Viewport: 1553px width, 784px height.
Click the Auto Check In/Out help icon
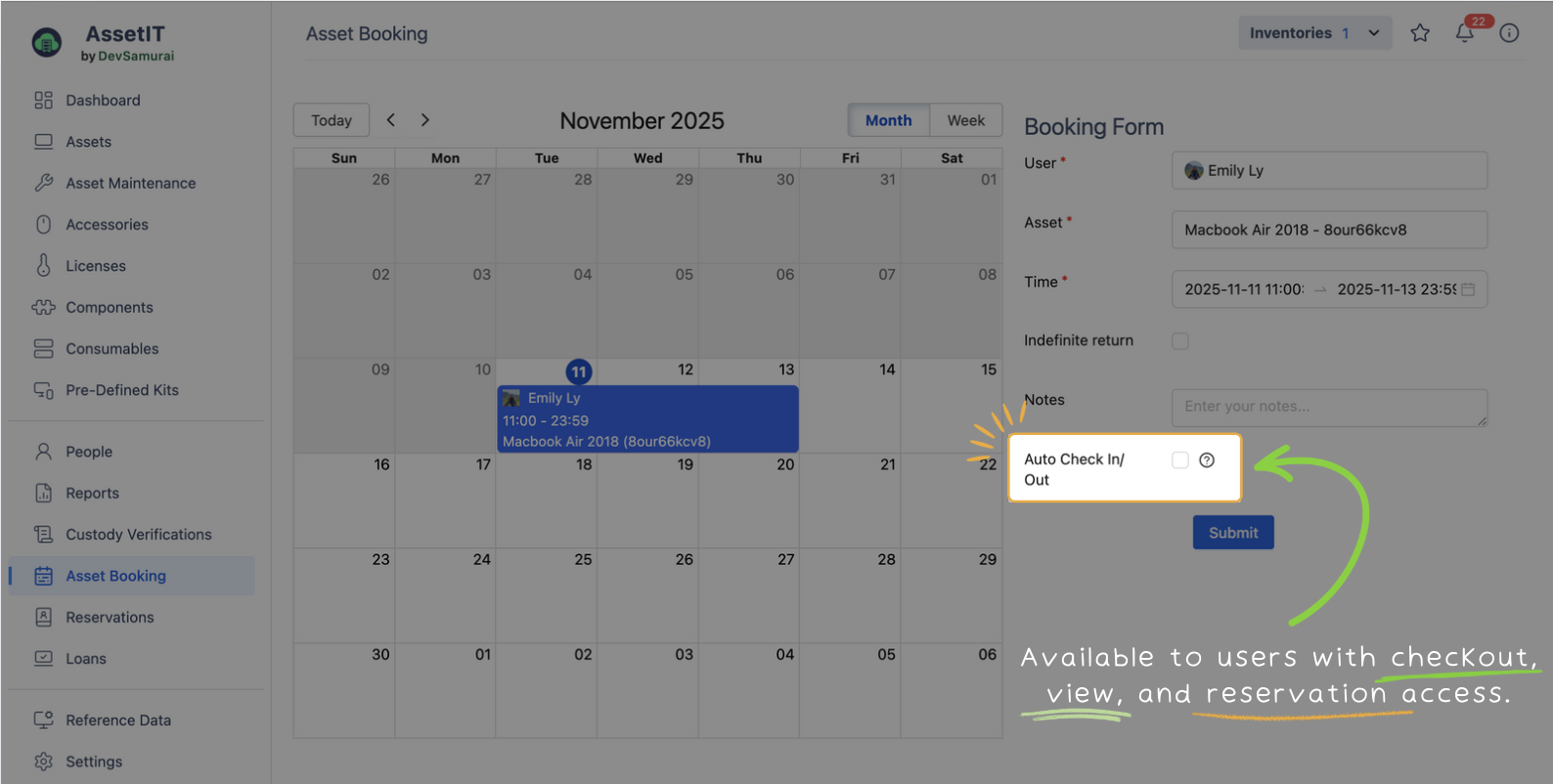(1207, 460)
